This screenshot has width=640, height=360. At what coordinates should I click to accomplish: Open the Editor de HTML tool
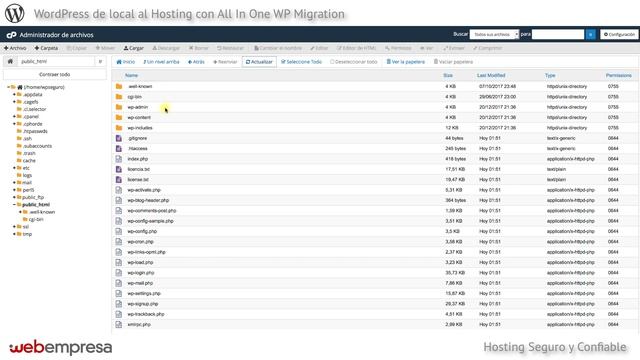[x=356, y=48]
